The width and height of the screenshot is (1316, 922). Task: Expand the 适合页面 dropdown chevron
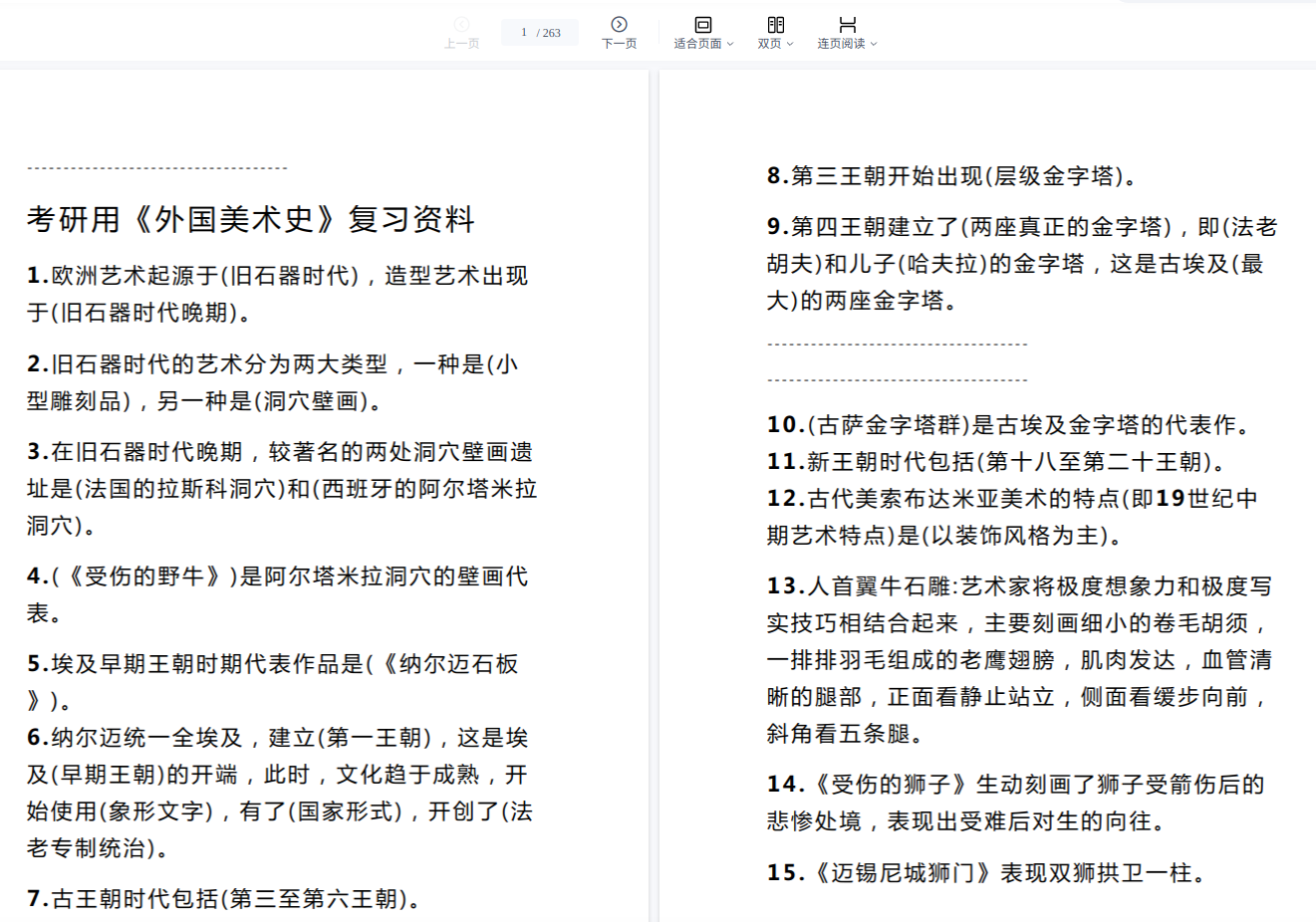[x=730, y=44]
